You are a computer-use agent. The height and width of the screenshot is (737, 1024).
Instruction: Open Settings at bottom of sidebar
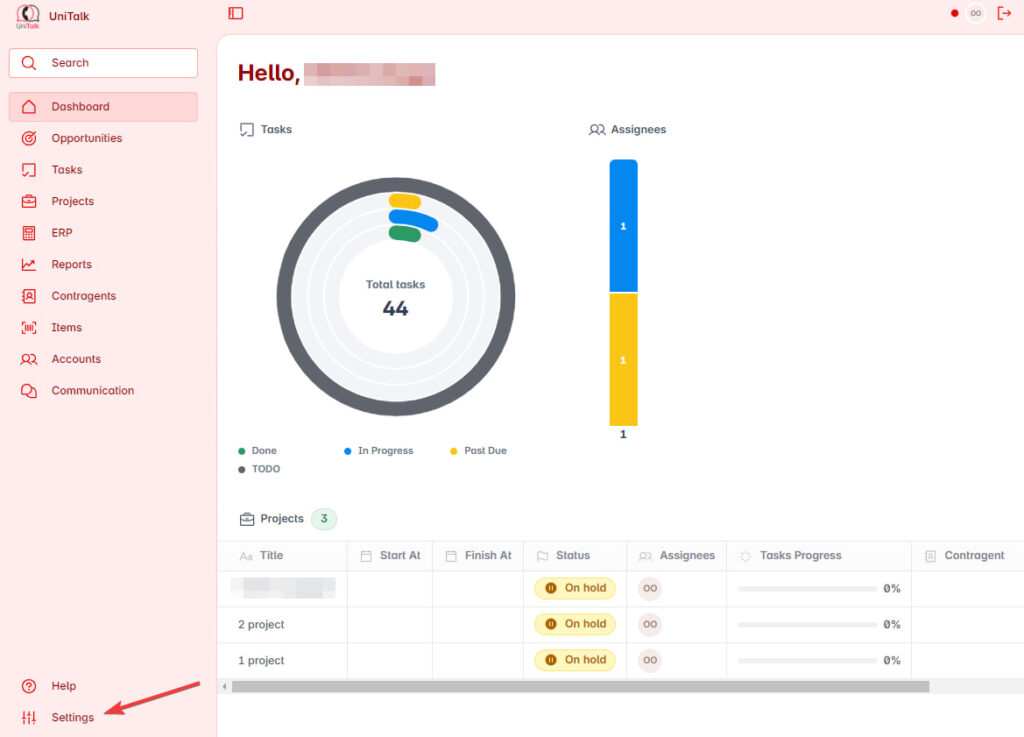[x=72, y=717]
